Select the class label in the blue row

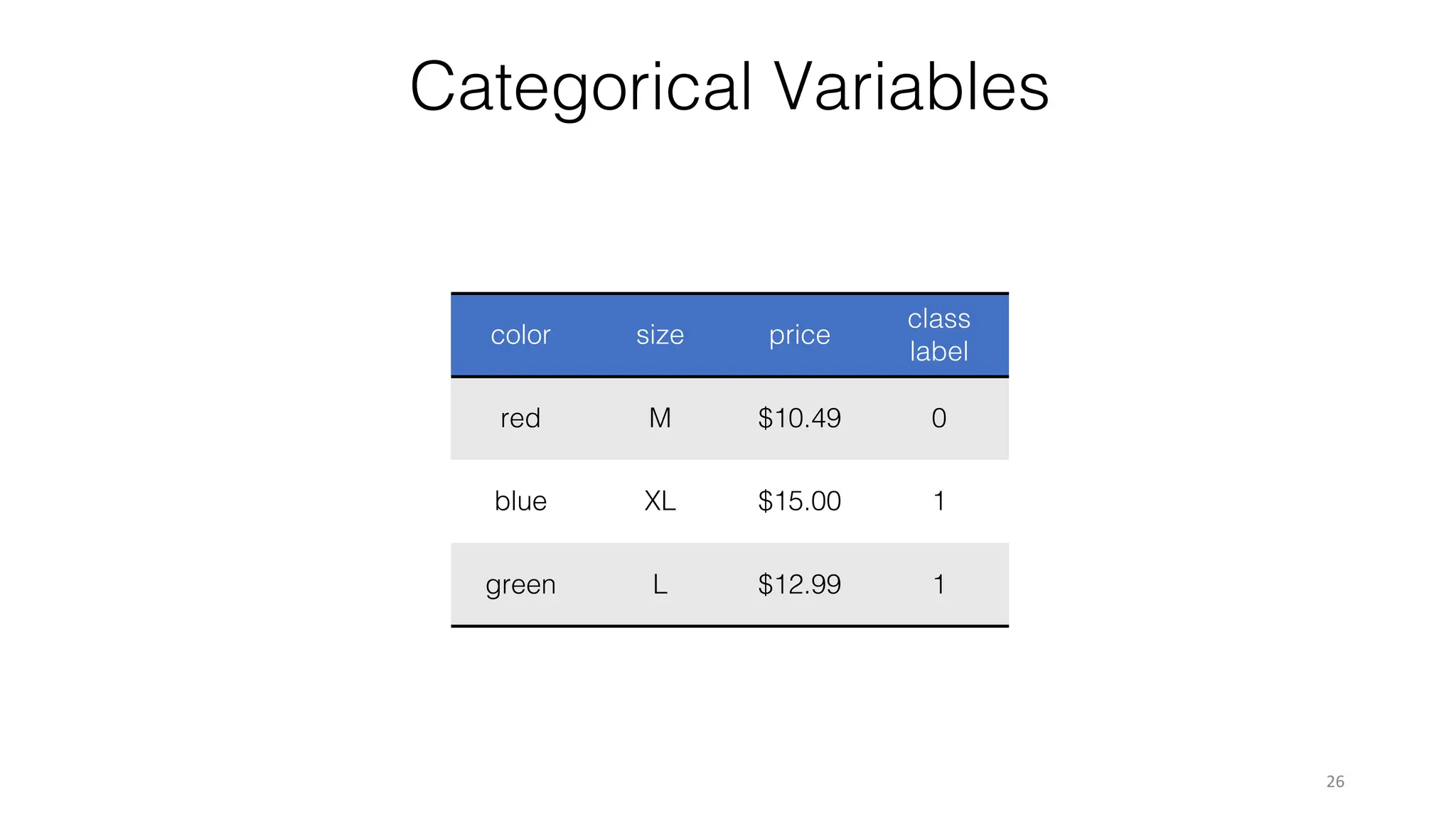[938, 501]
